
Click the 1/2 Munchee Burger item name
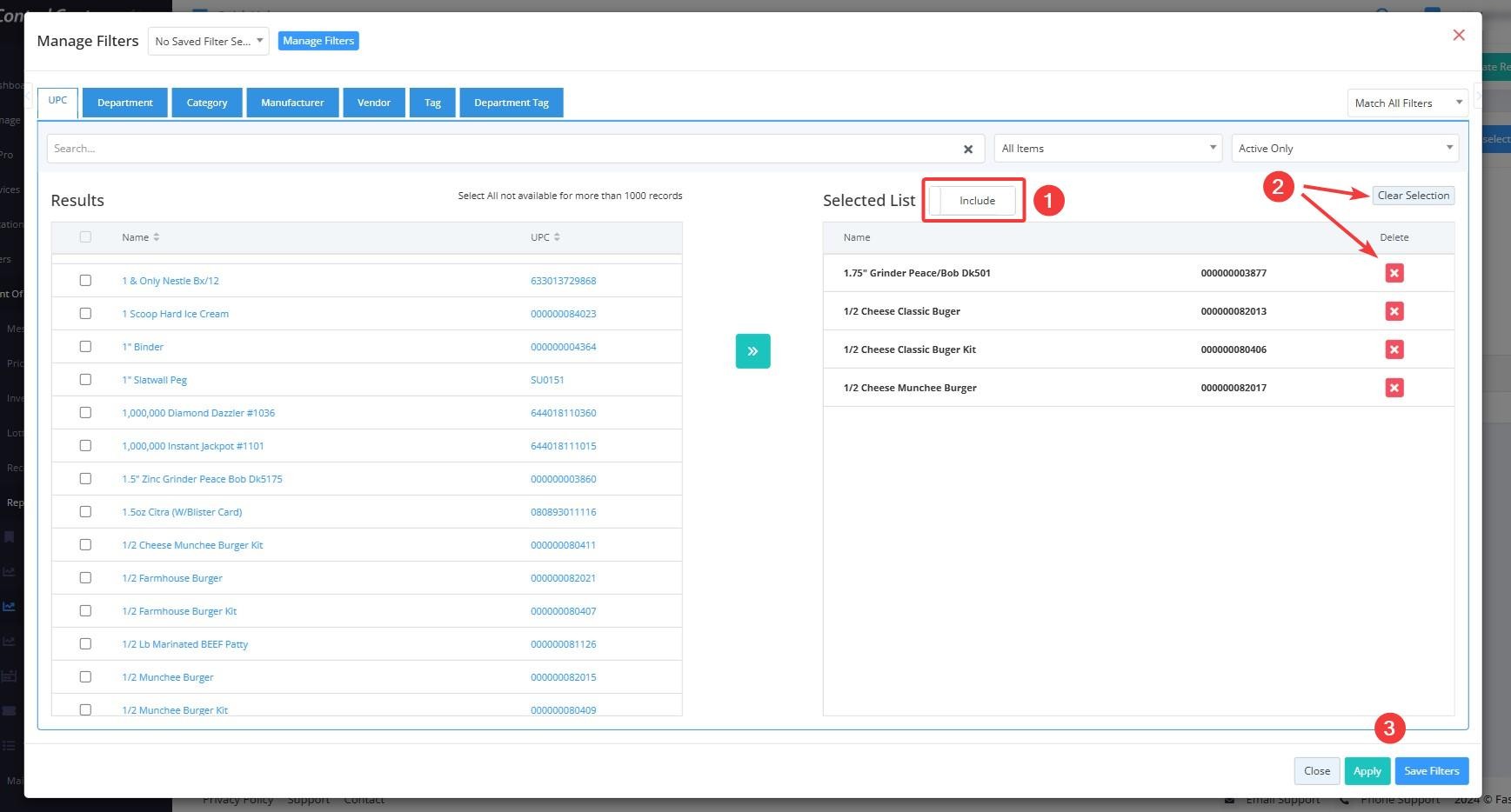pos(168,677)
